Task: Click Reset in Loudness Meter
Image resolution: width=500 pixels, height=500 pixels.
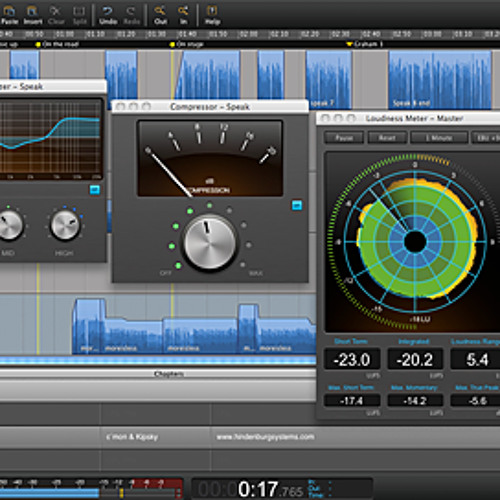Action: (387, 138)
